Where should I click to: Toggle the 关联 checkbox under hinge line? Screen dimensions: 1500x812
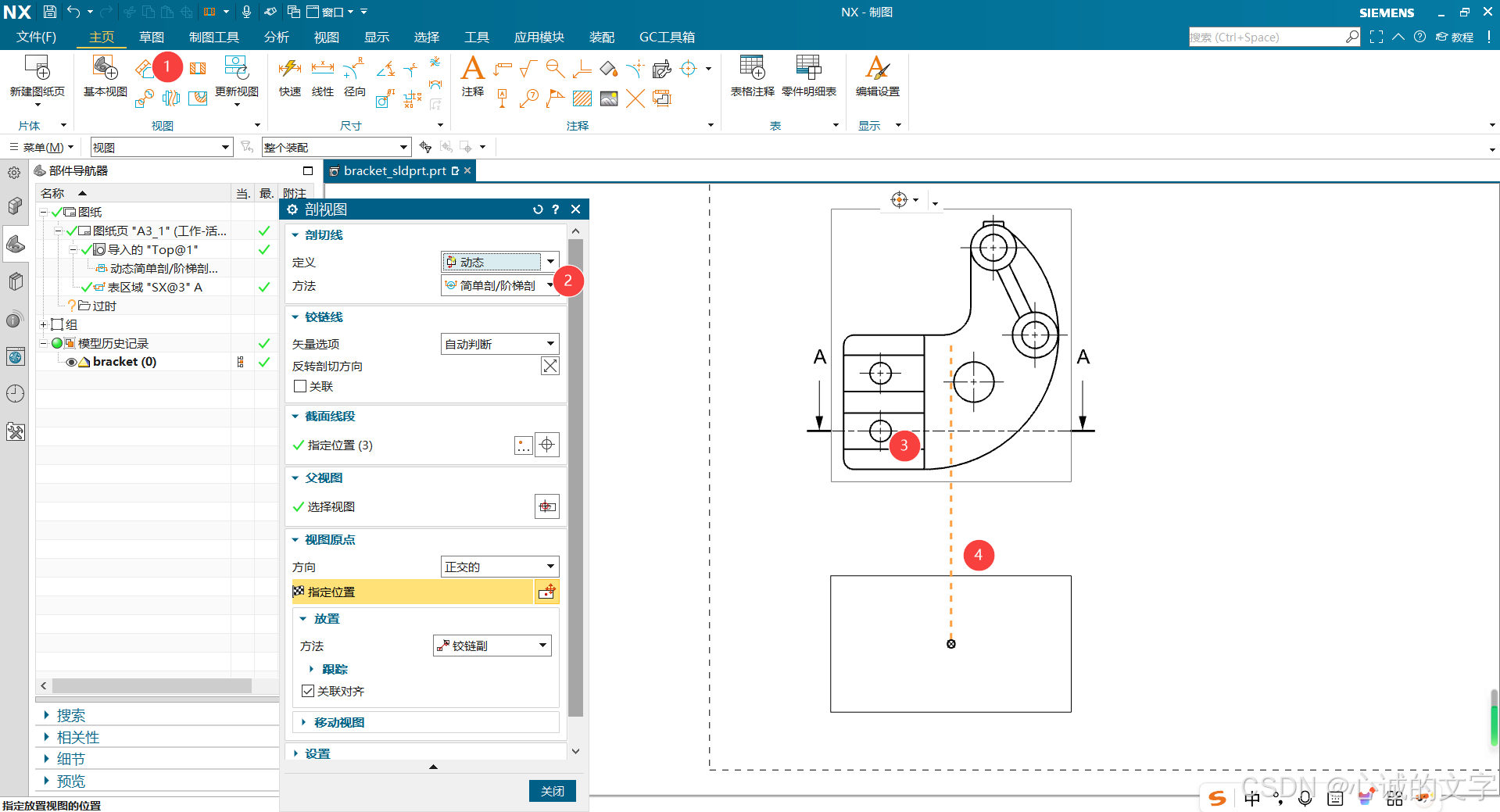click(x=300, y=386)
